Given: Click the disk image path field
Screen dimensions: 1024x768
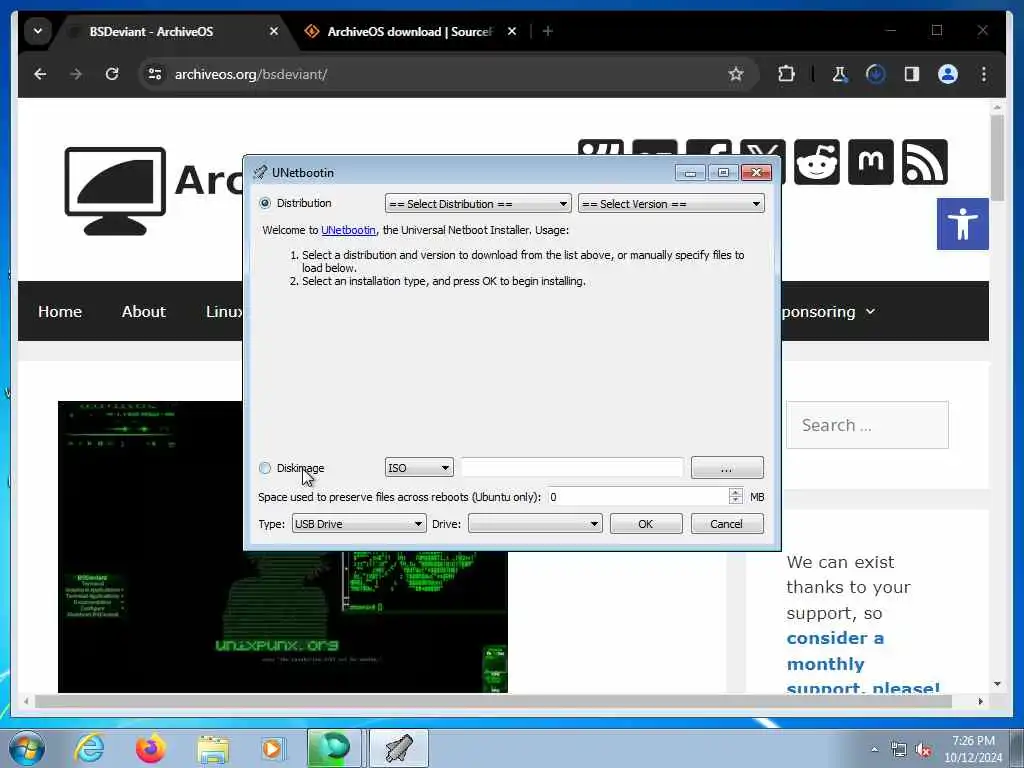Looking at the screenshot, I should (572, 468).
